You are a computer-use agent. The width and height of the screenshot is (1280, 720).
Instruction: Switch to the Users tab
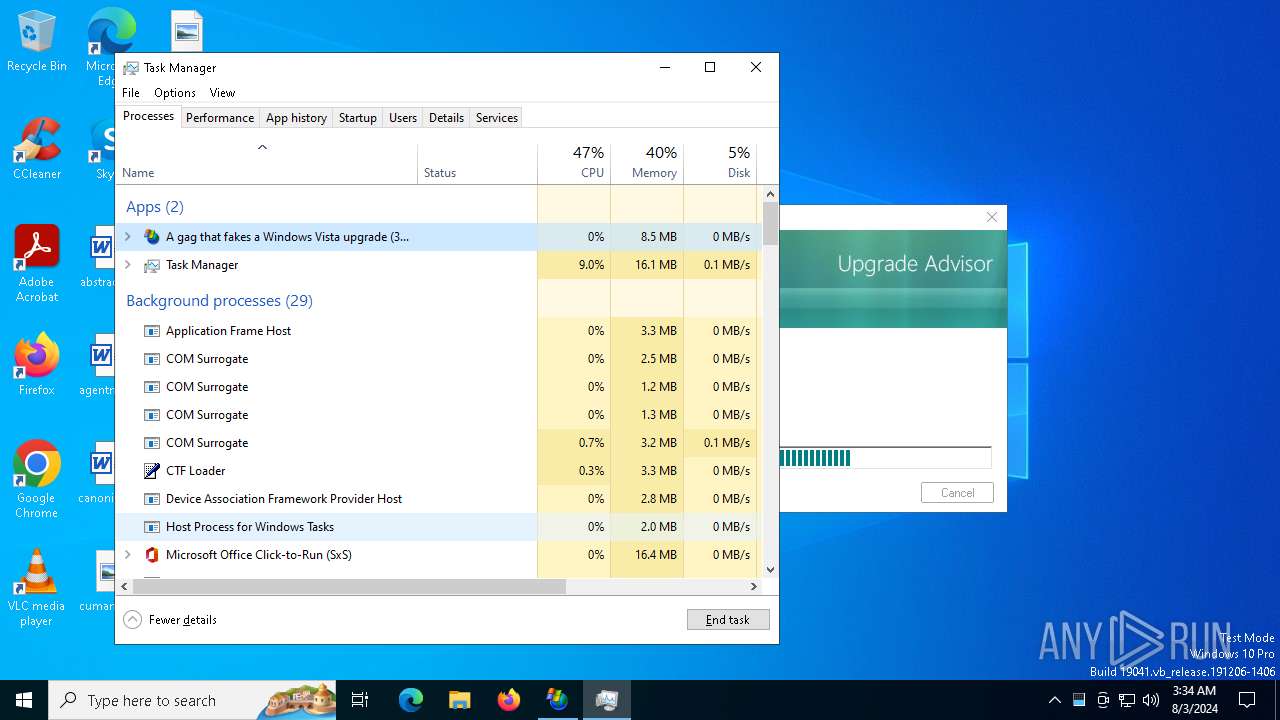pos(403,118)
